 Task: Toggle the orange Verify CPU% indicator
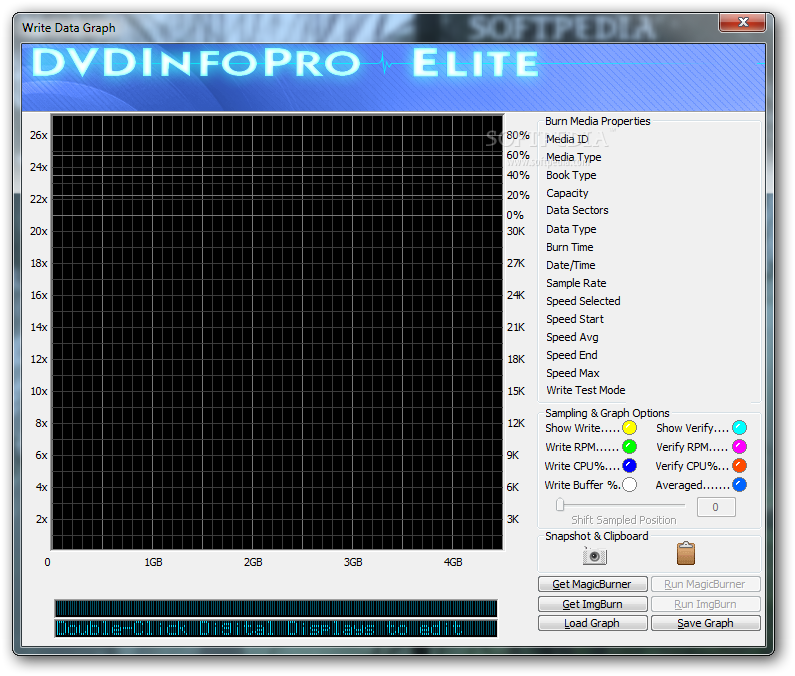pyautogui.click(x=739, y=466)
